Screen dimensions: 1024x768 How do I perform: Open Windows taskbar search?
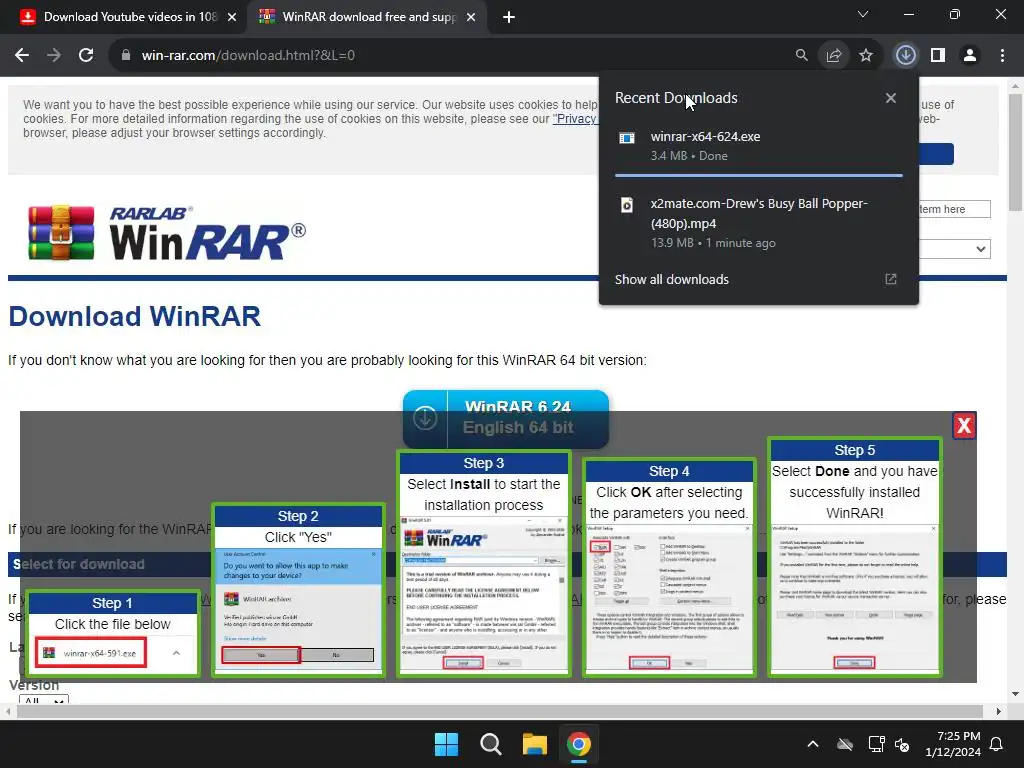pyautogui.click(x=490, y=744)
